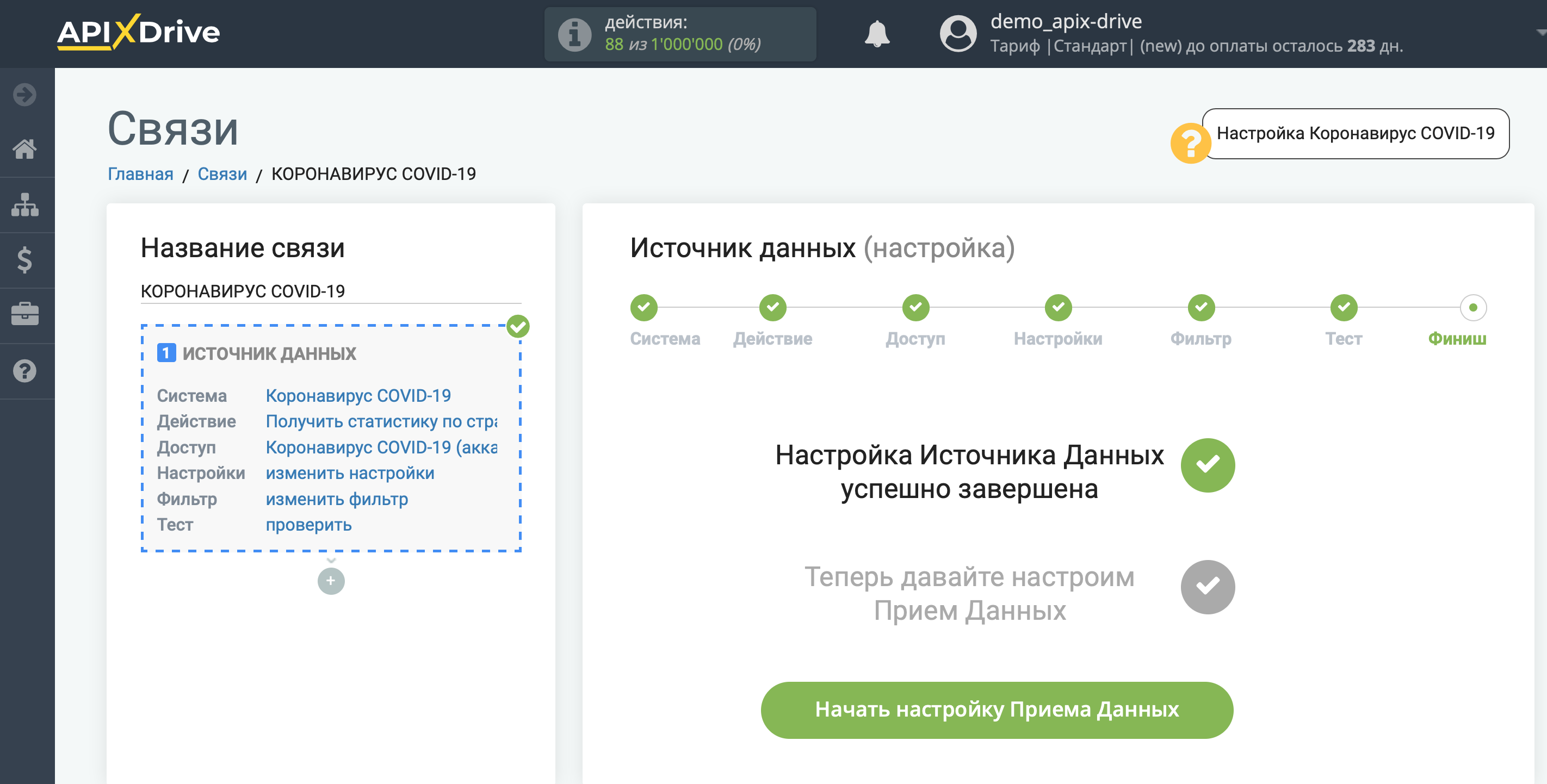Go to Фильтр step
The image size is (1547, 784).
pyautogui.click(x=1201, y=307)
